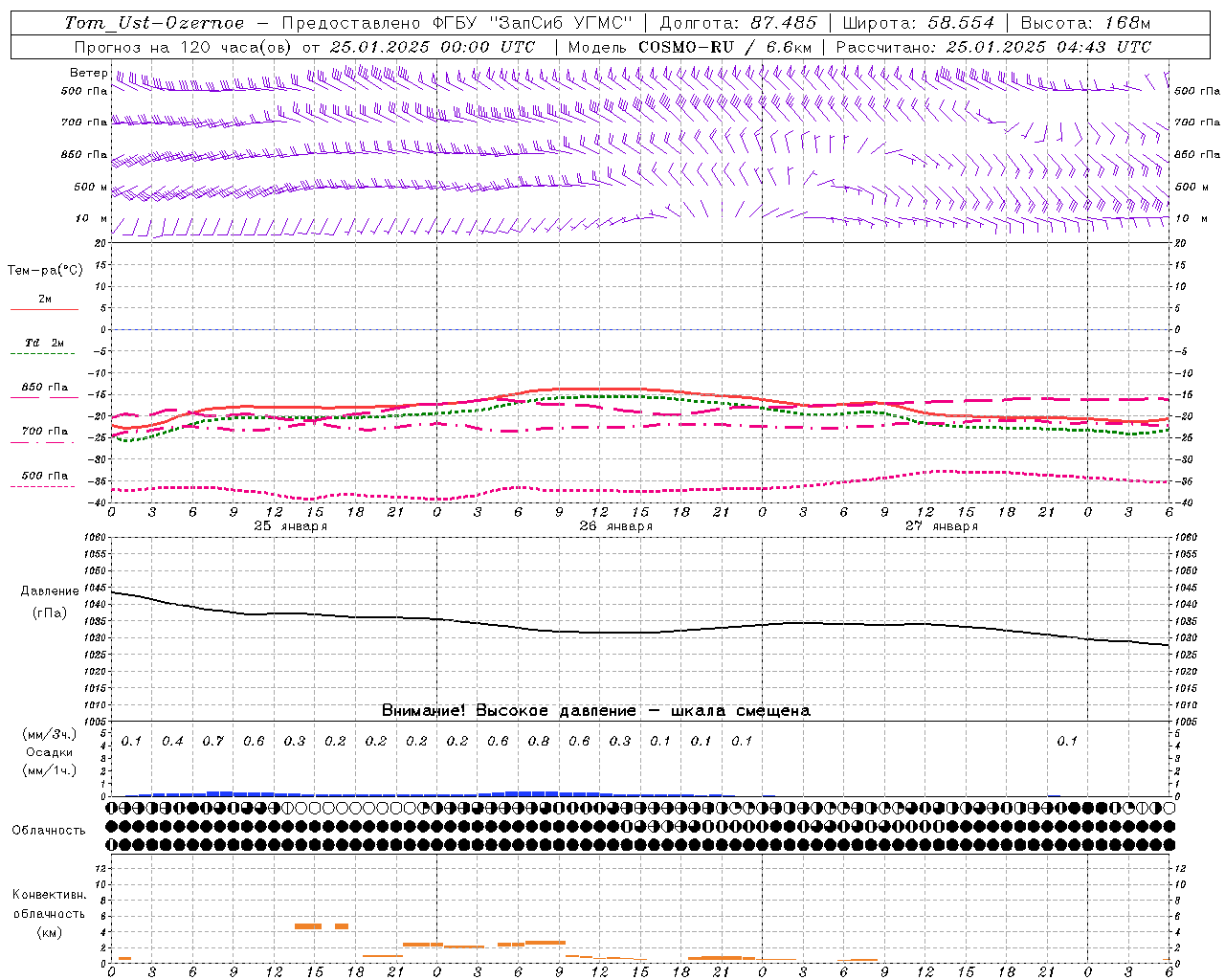1225x980 pixels.
Task: Click the 0.4 precipitation value
Action: tap(172, 742)
